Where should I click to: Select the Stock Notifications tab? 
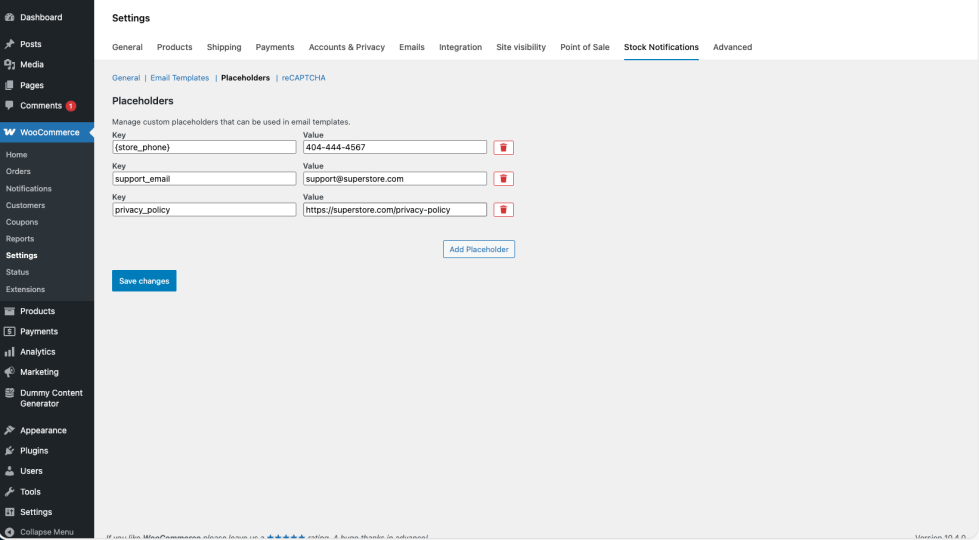(x=661, y=47)
